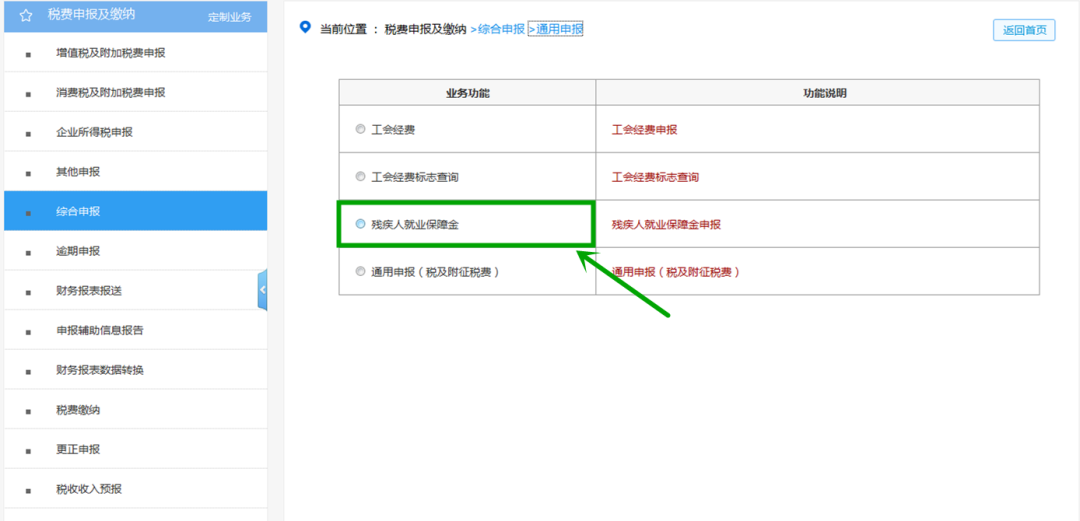Click the >通用申报 breadcrumb link
The width and height of the screenshot is (1080, 521).
[556, 30]
